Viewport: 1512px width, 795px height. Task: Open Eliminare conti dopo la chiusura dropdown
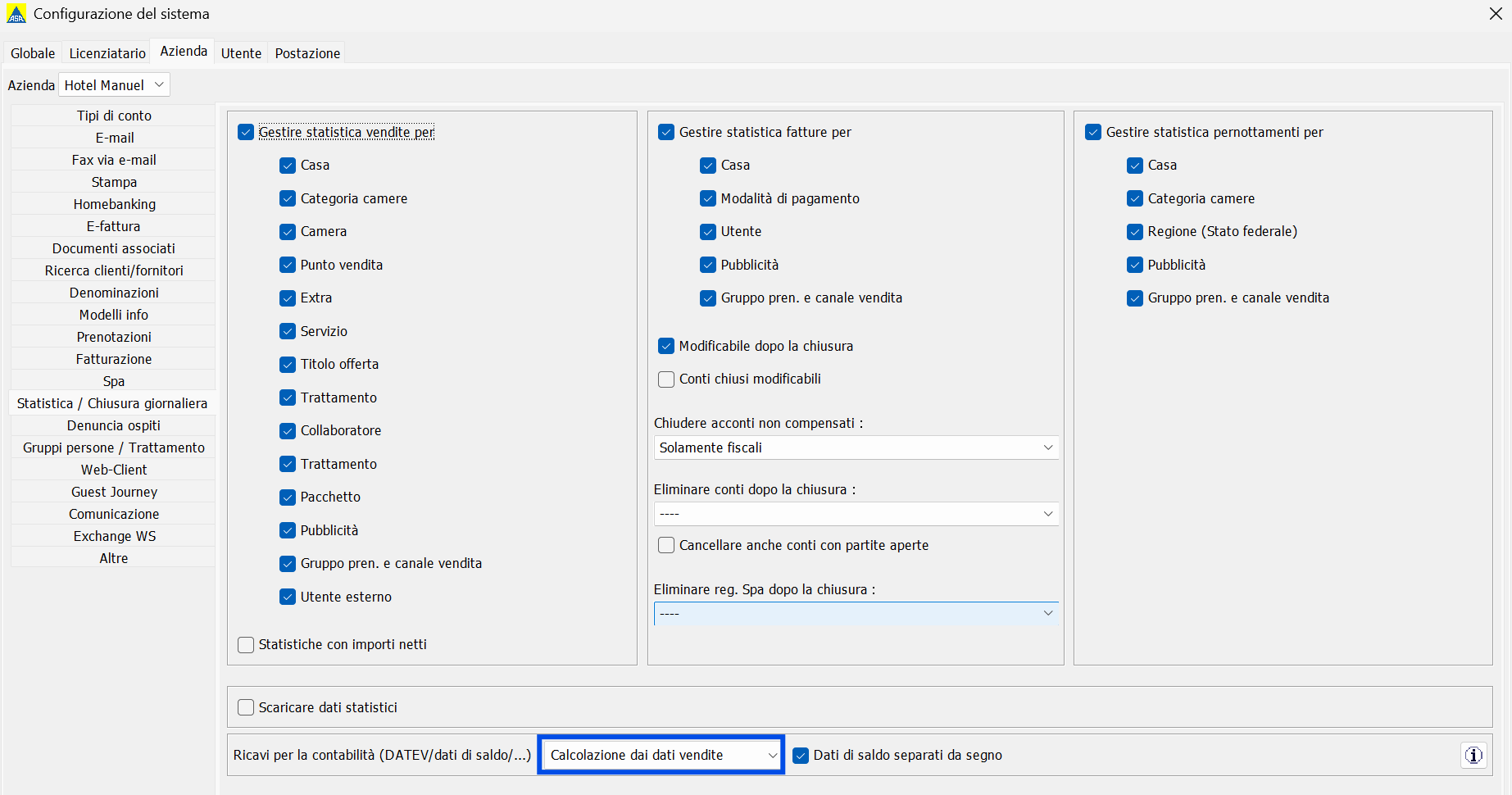pyautogui.click(x=856, y=514)
